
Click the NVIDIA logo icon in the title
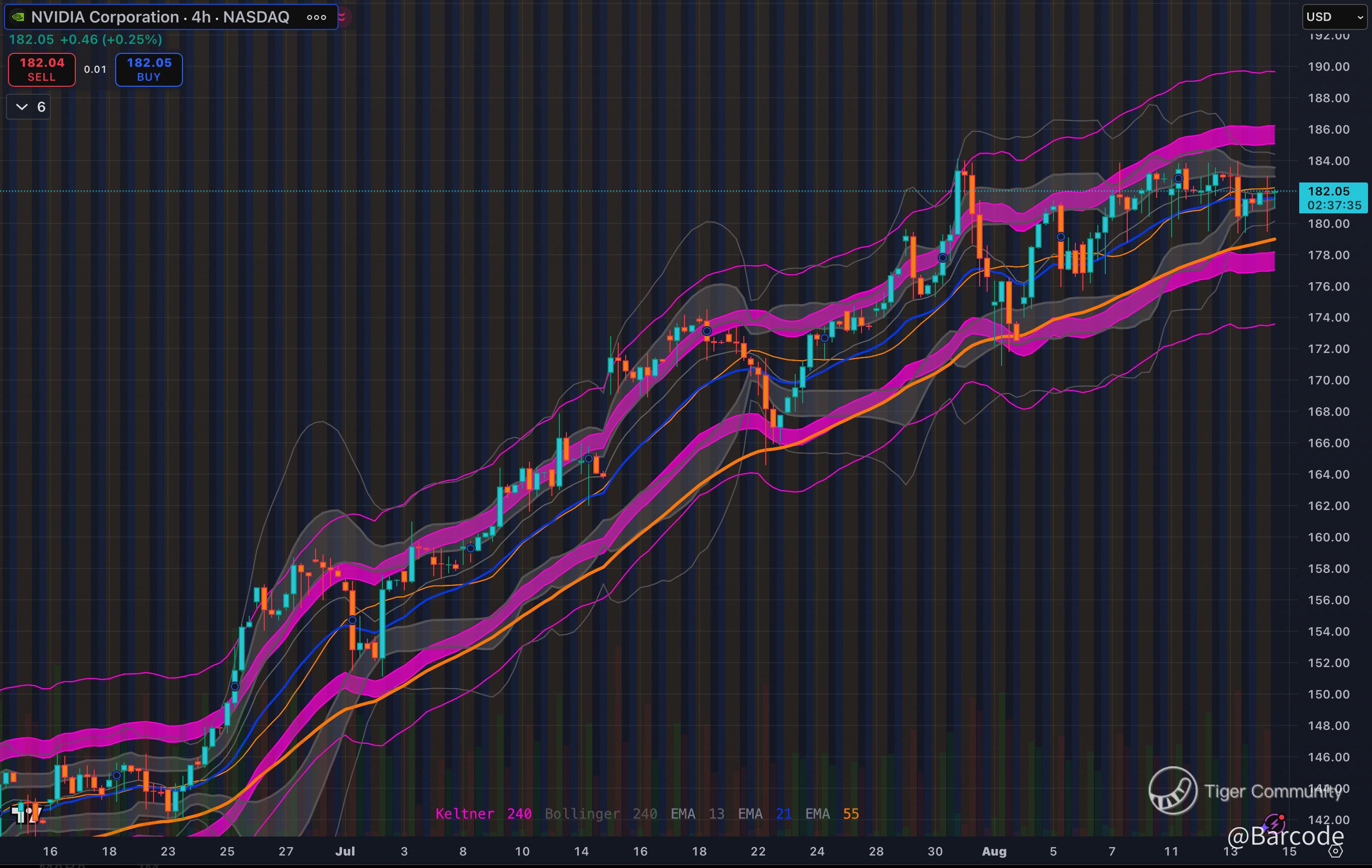(x=18, y=17)
